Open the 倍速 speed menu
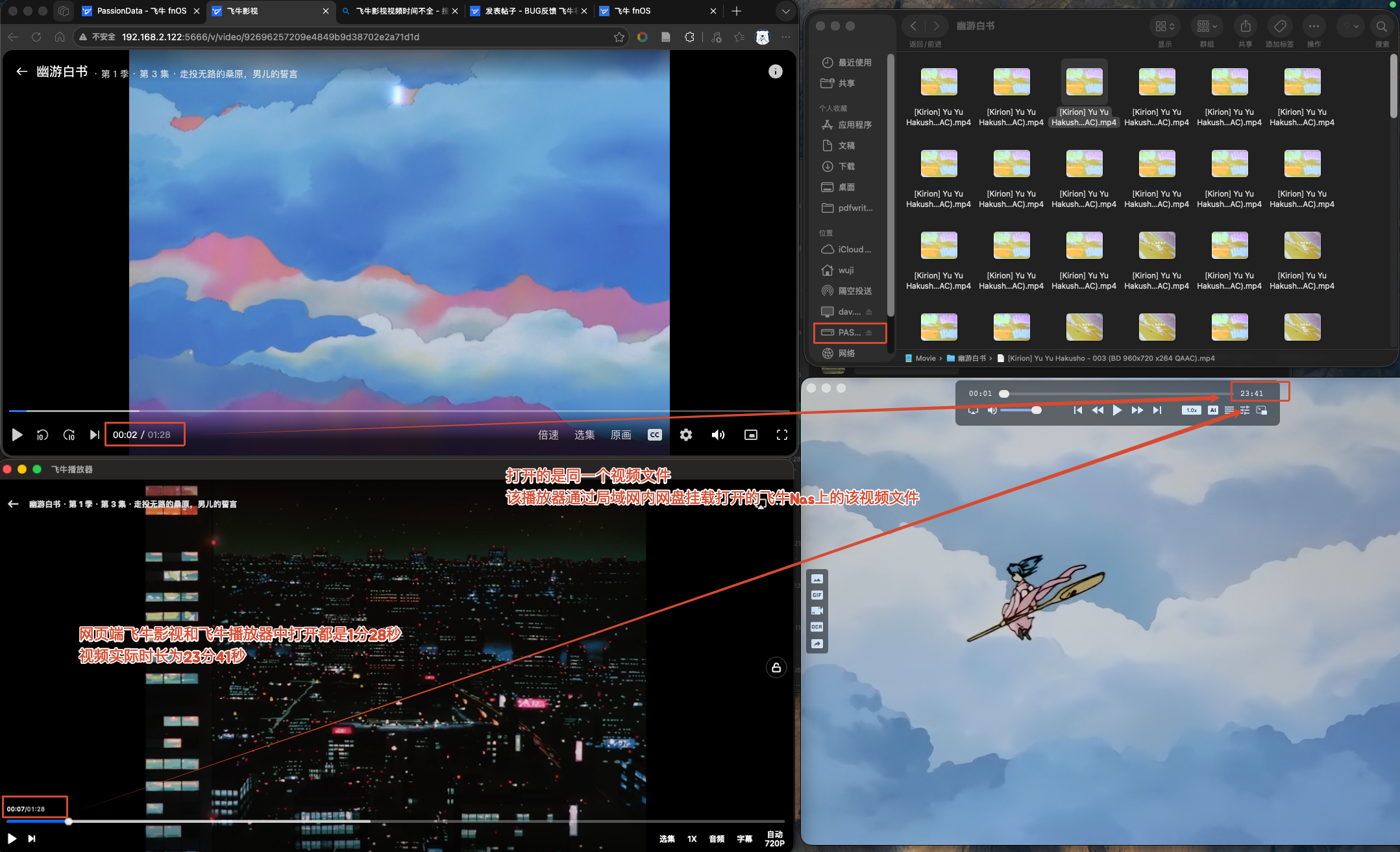 tap(548, 435)
